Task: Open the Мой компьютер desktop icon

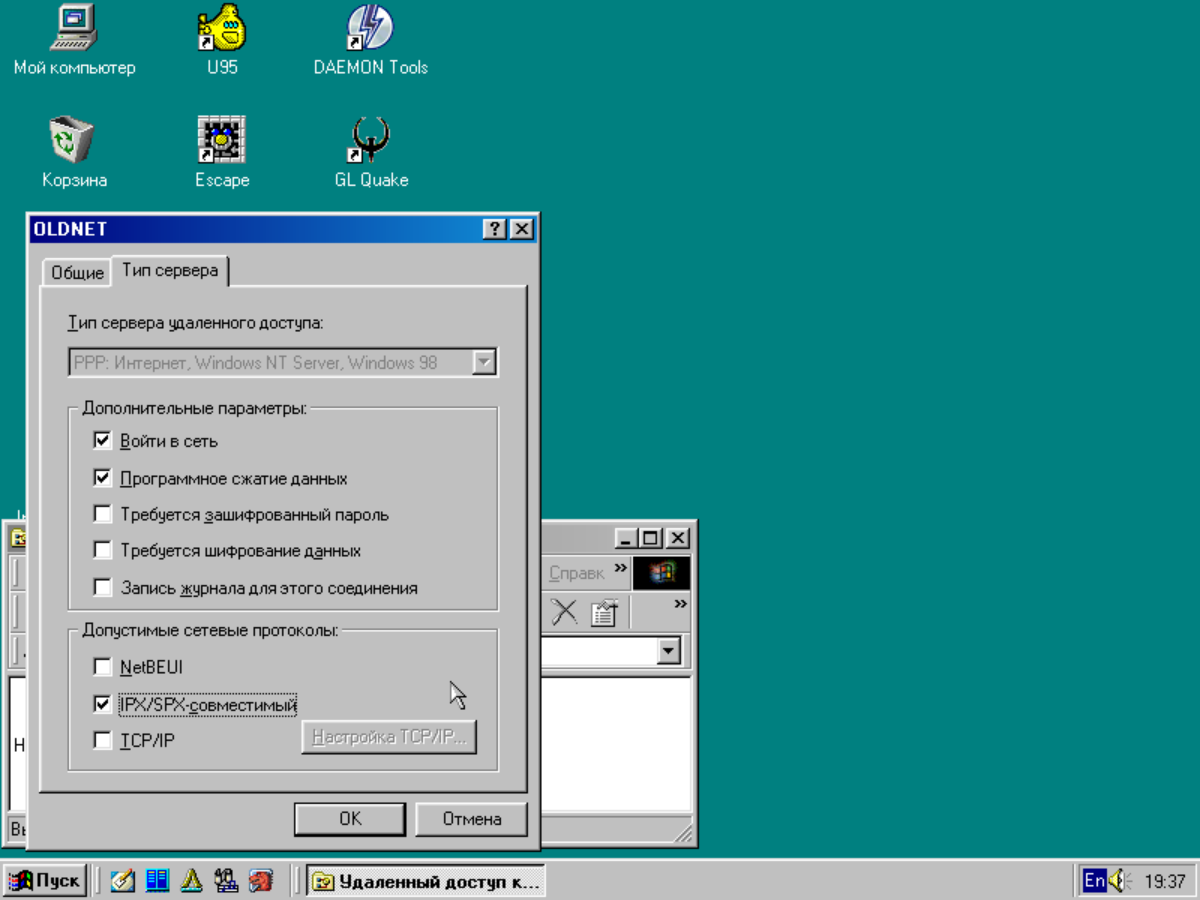Action: coord(73,29)
